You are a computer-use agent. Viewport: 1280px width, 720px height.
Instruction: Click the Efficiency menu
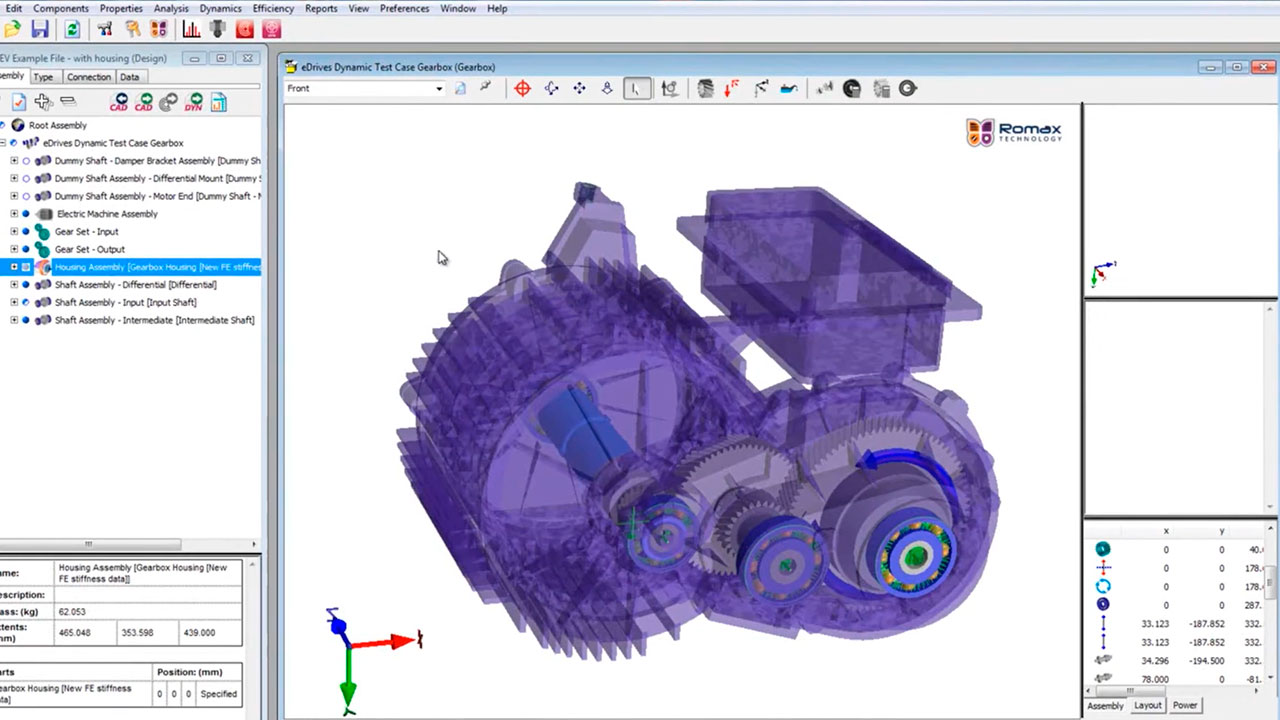coord(273,8)
